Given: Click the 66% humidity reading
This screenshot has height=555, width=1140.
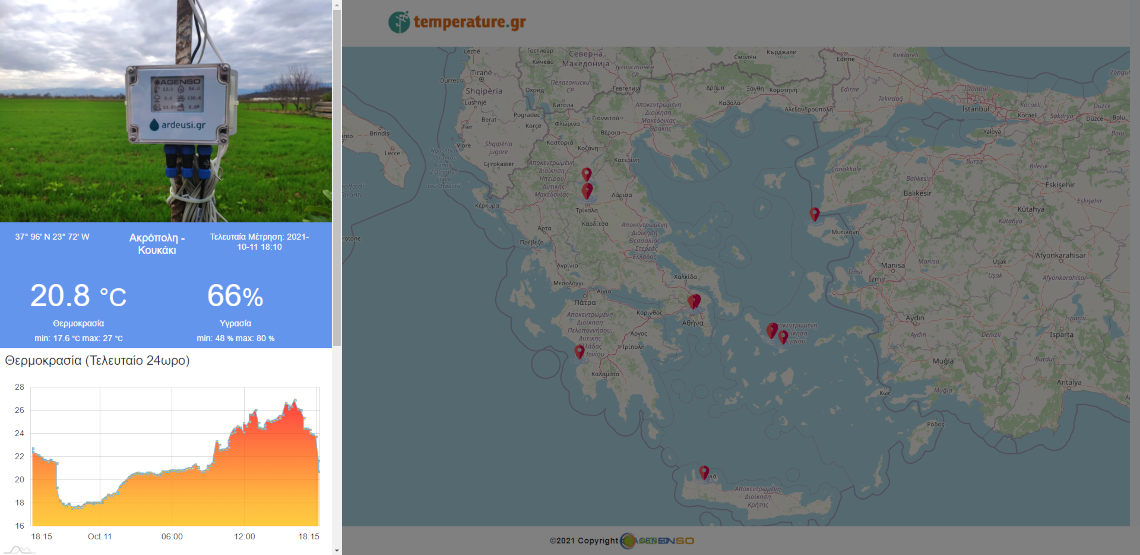Looking at the screenshot, I should click(x=235, y=296).
